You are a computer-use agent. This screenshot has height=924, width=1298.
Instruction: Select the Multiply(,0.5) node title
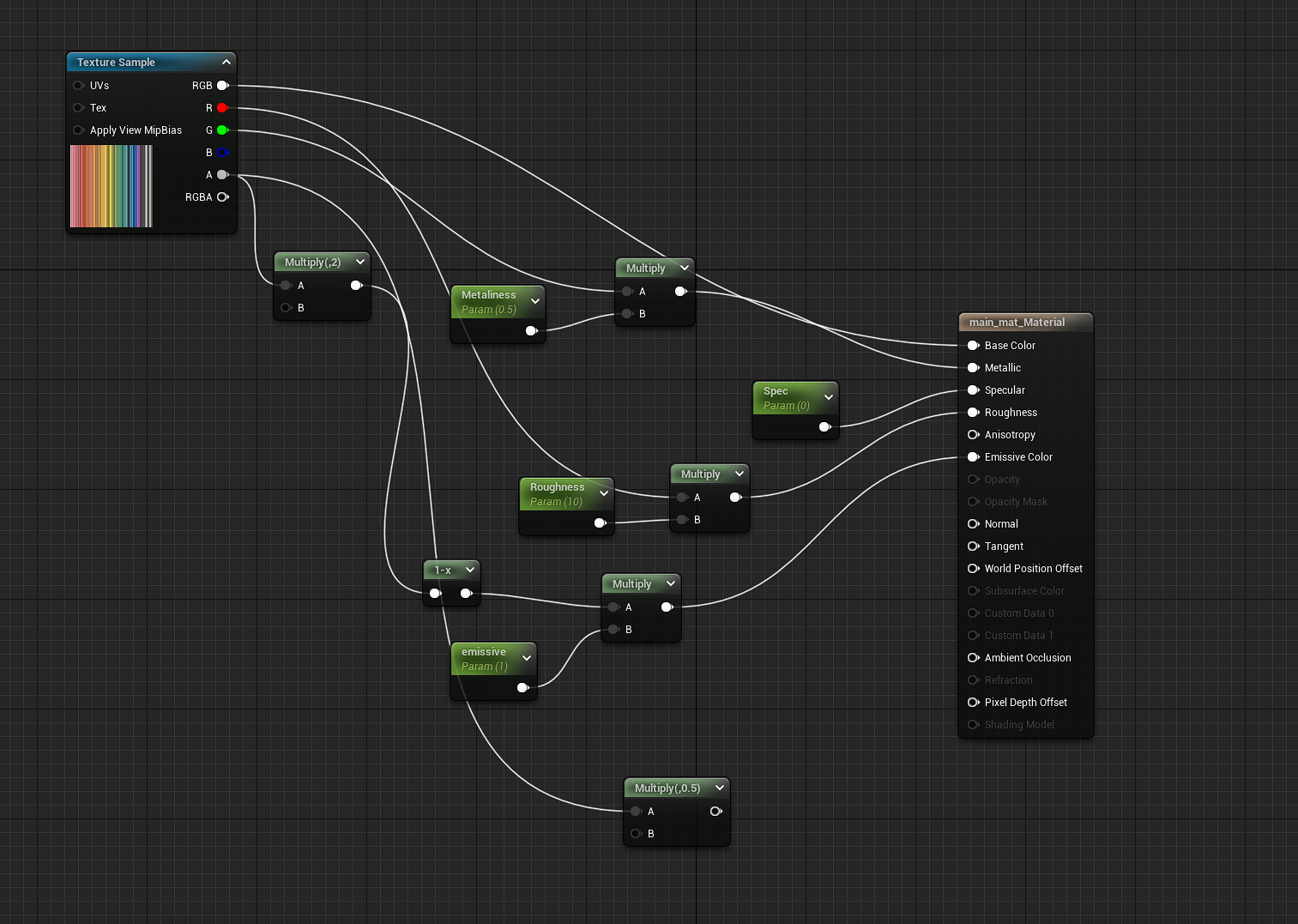(x=667, y=788)
